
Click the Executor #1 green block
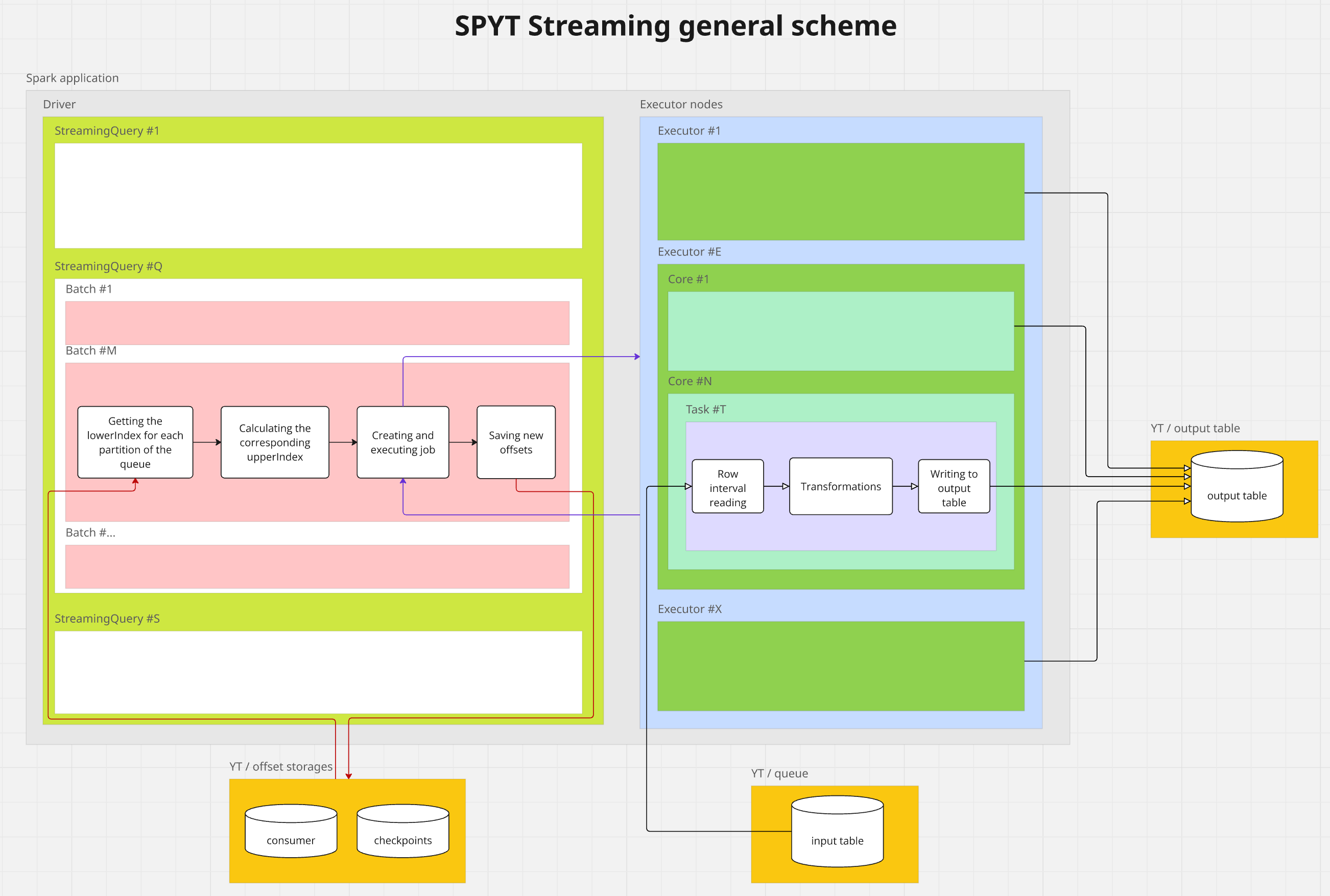tap(840, 192)
